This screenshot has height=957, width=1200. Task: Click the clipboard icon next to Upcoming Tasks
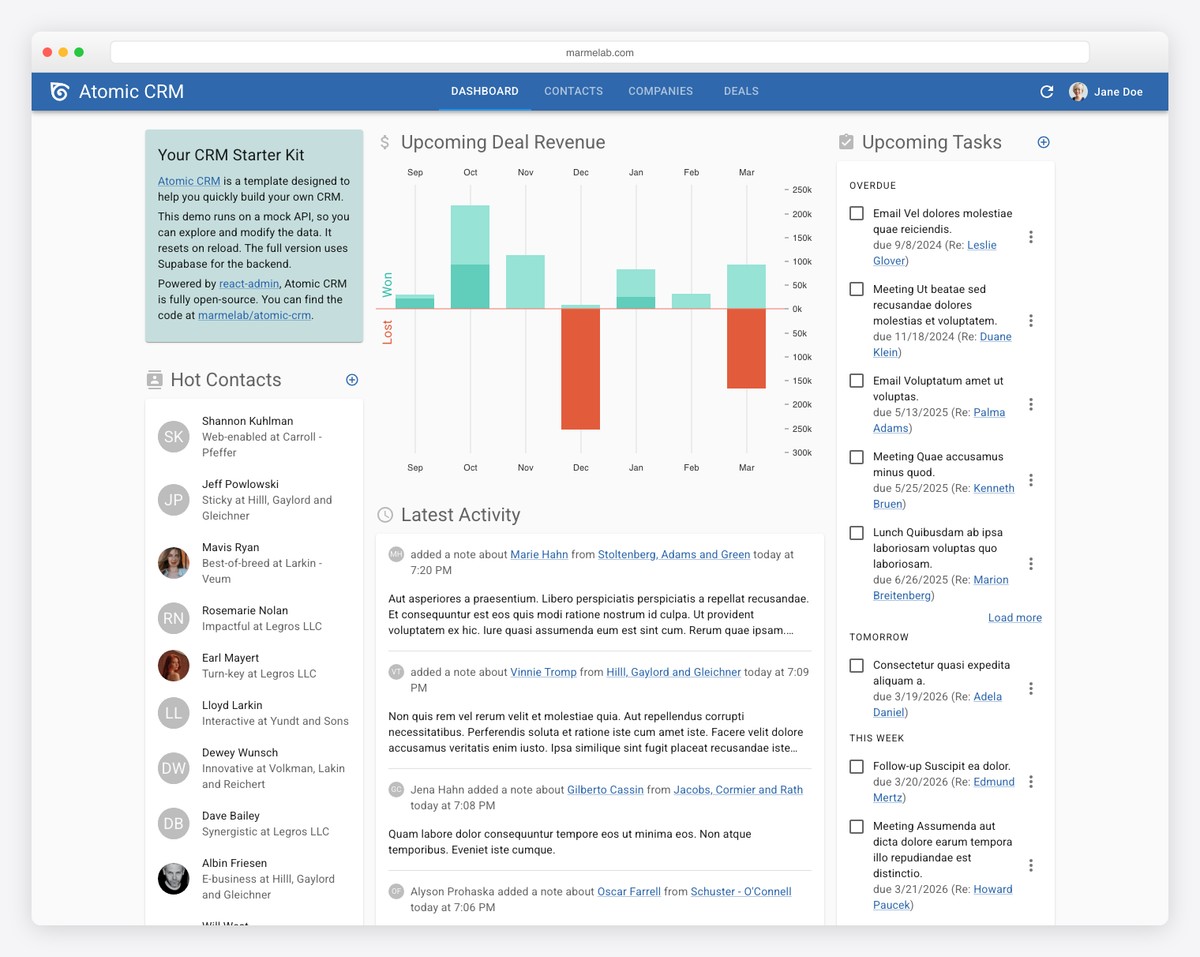tap(846, 142)
